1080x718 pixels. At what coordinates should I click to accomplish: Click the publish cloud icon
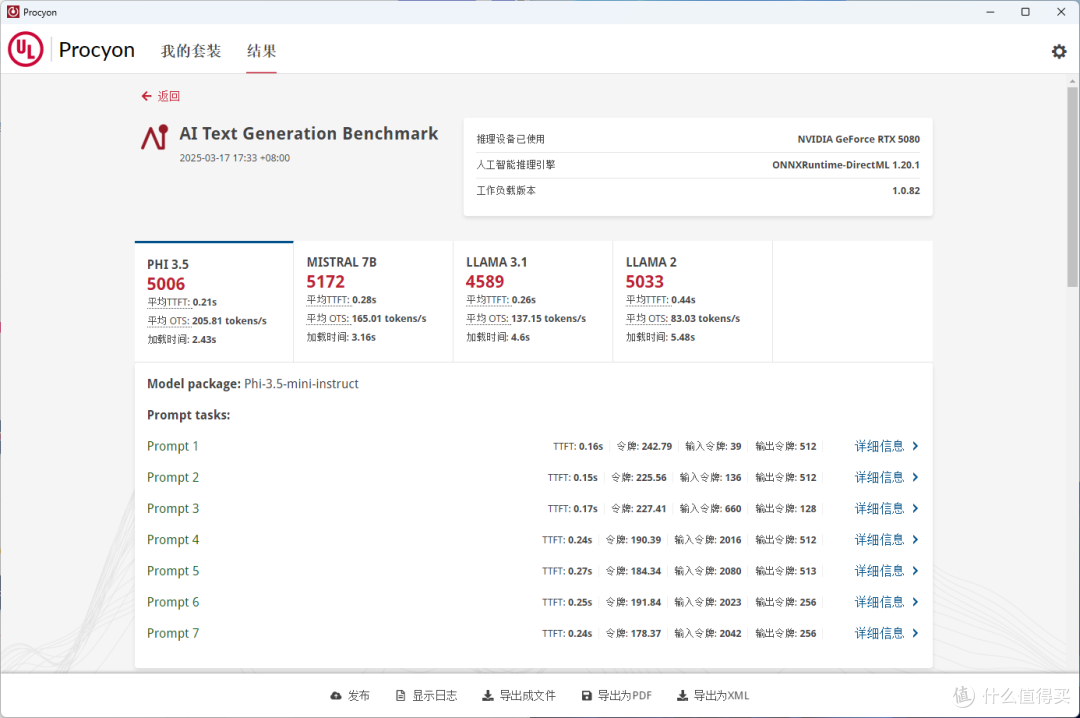(335, 695)
